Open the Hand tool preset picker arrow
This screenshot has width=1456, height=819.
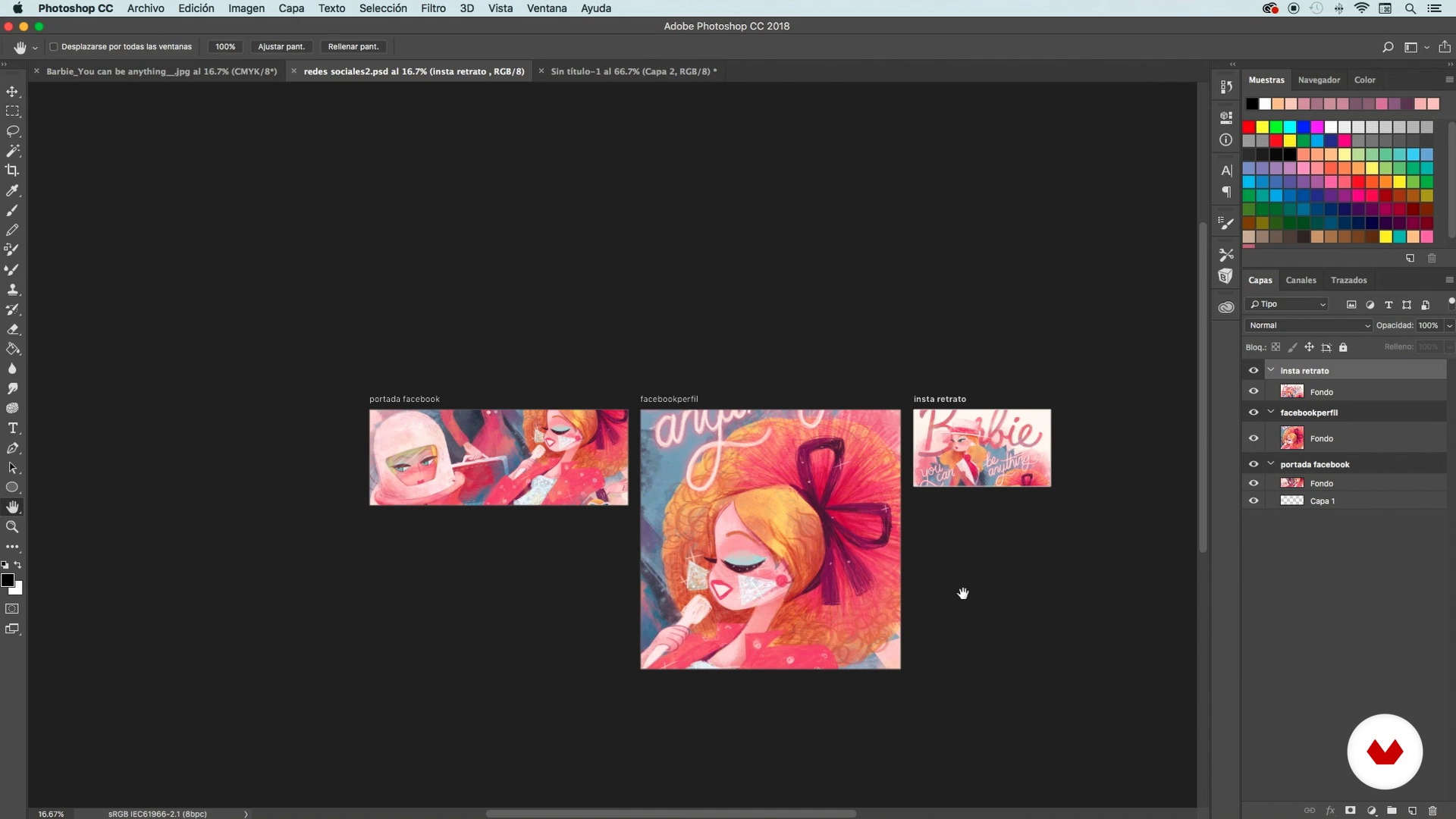[35, 48]
